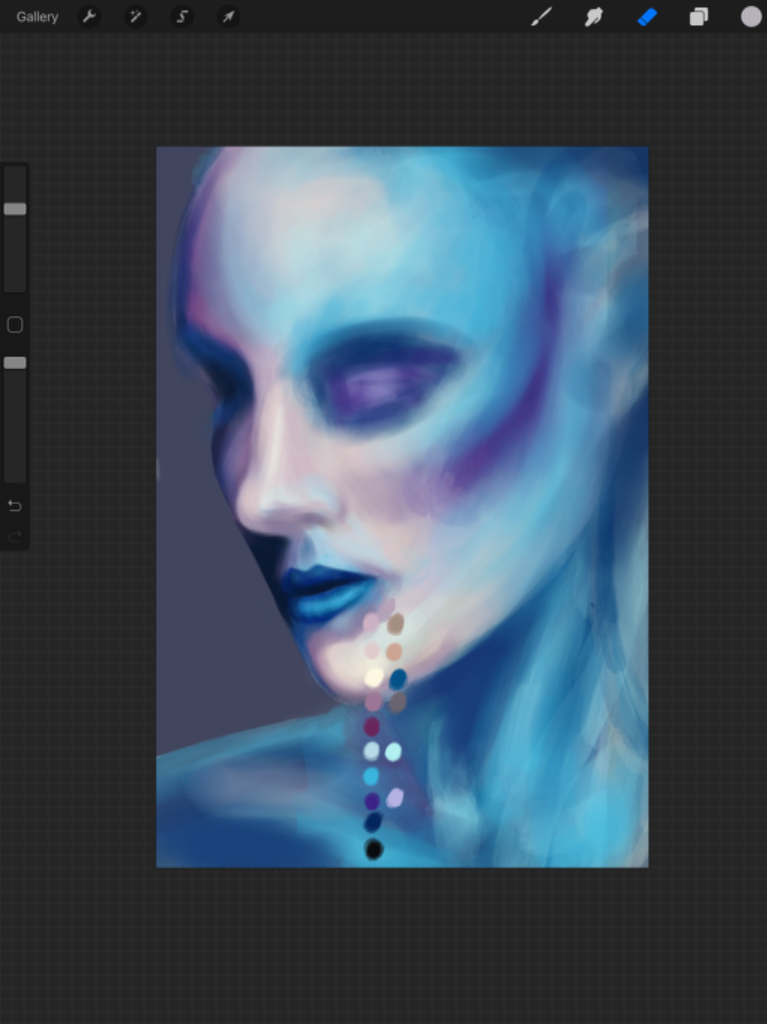Return to the Gallery
This screenshot has width=767, height=1024.
(37, 17)
